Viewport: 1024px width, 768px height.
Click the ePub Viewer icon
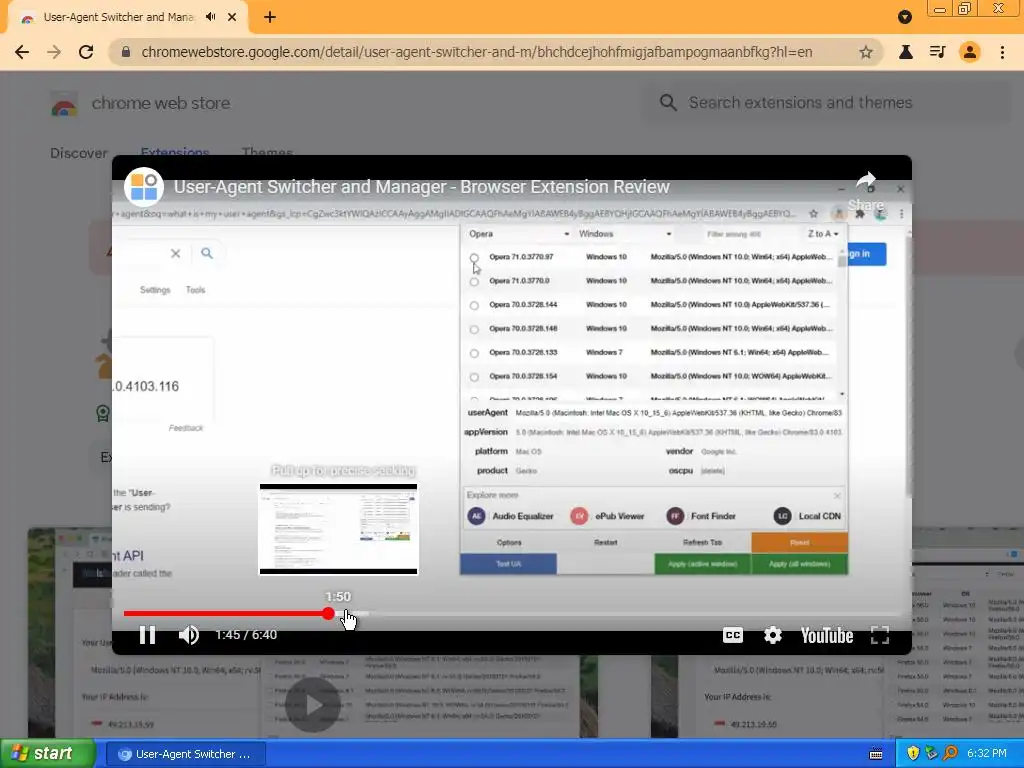click(579, 516)
